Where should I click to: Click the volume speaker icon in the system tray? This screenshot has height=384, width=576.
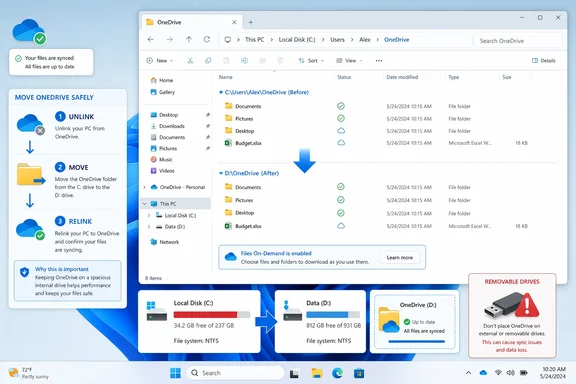click(511, 373)
